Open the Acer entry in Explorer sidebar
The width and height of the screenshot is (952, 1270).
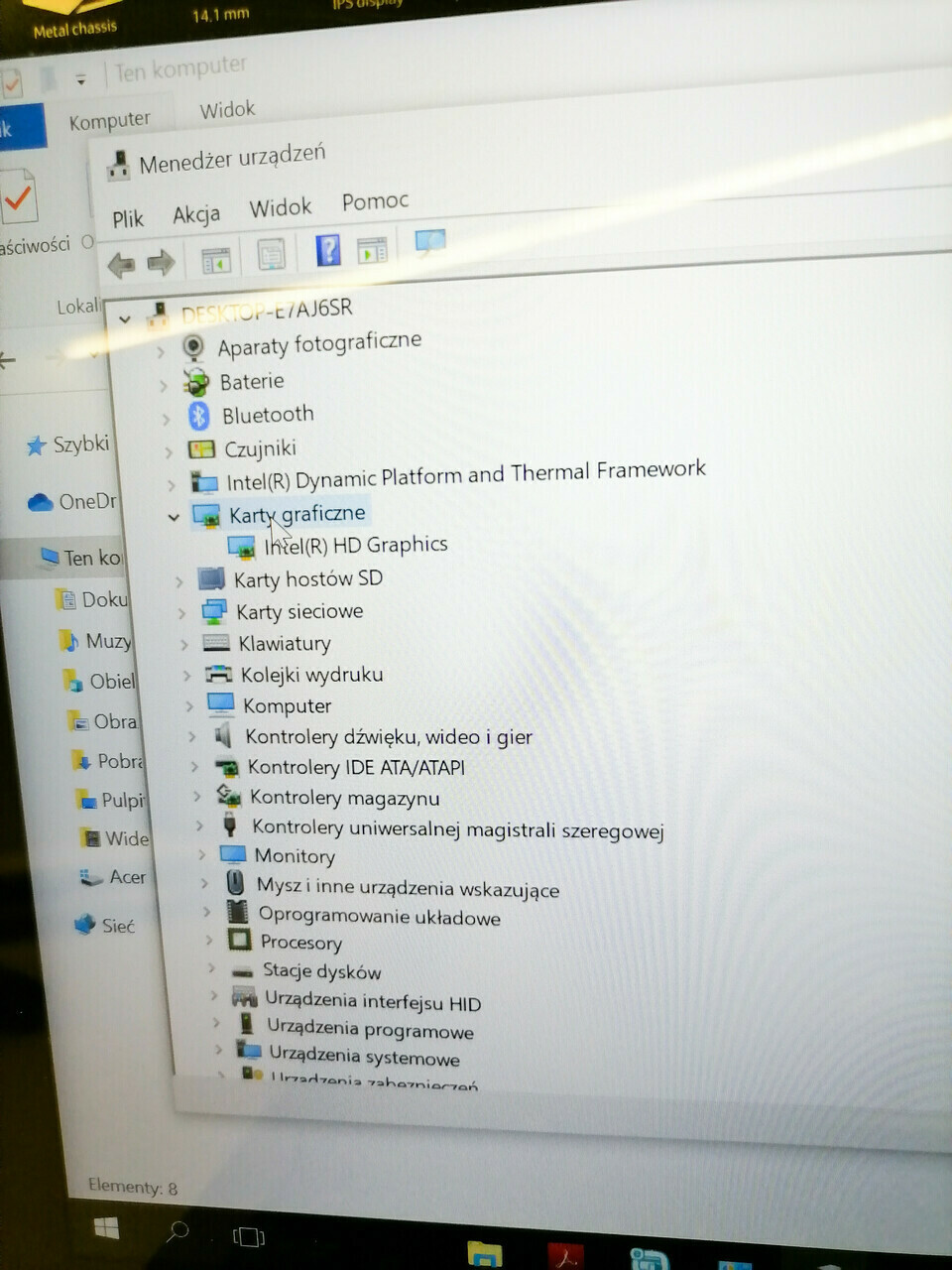click(x=114, y=877)
